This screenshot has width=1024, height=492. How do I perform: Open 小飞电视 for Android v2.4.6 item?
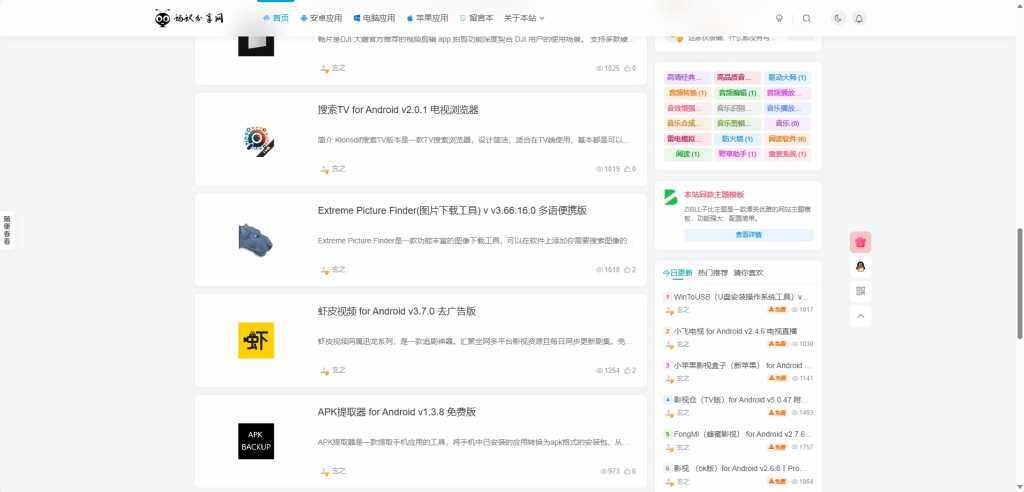(x=735, y=331)
